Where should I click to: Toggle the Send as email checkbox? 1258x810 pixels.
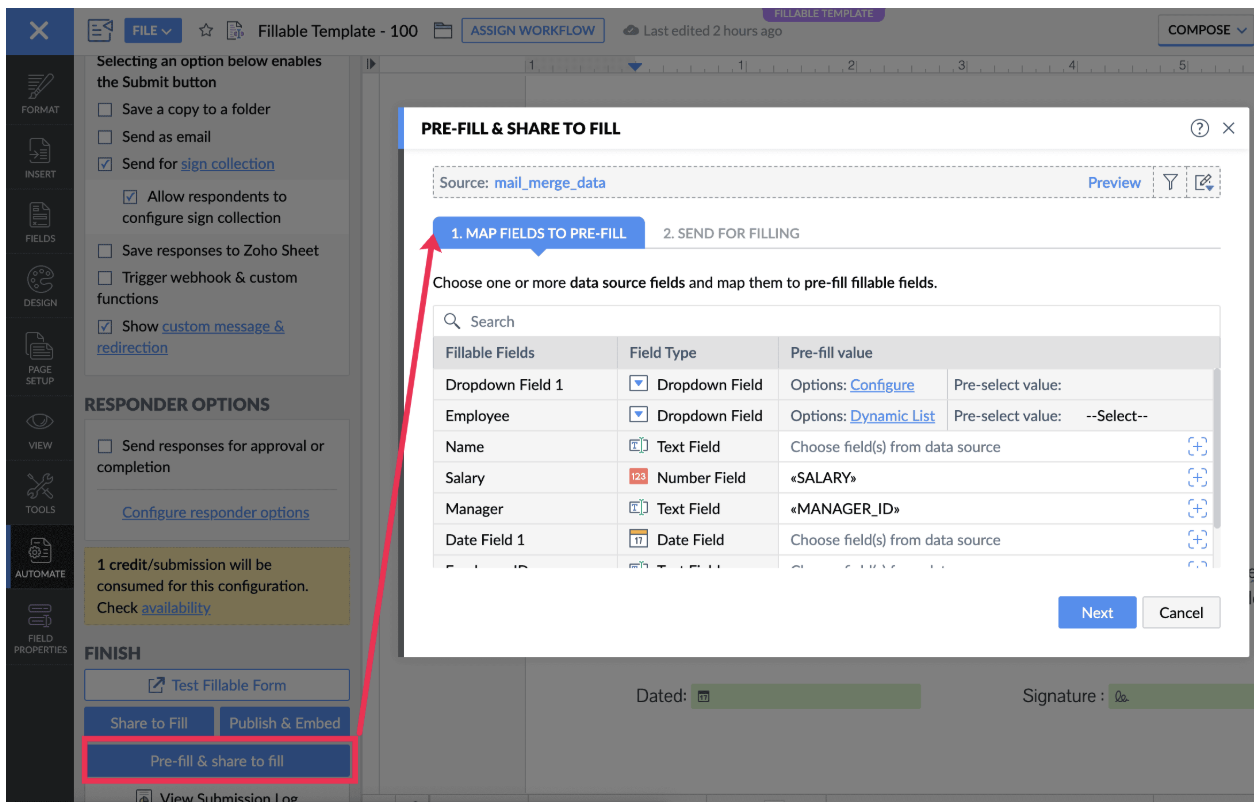coord(105,137)
